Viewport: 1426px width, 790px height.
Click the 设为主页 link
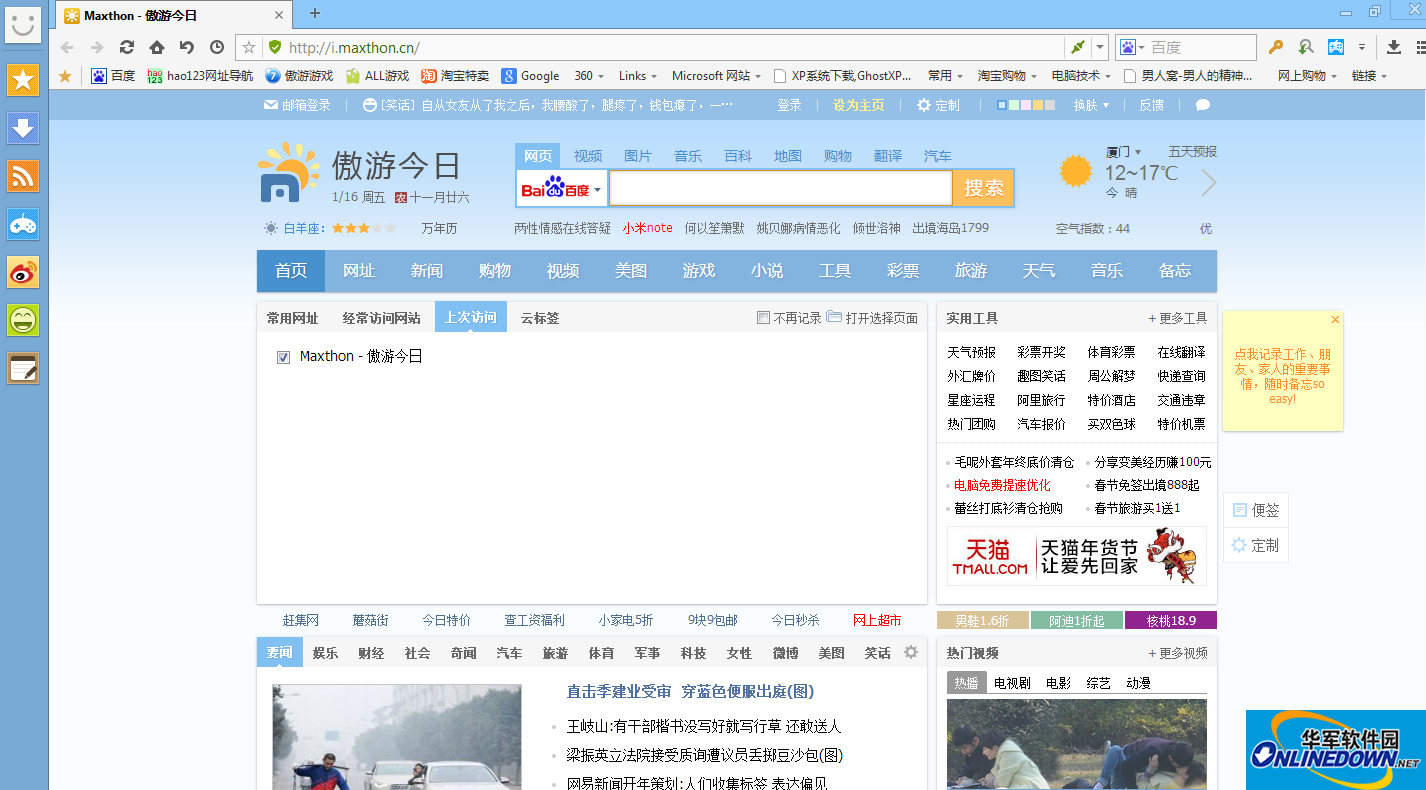click(859, 105)
